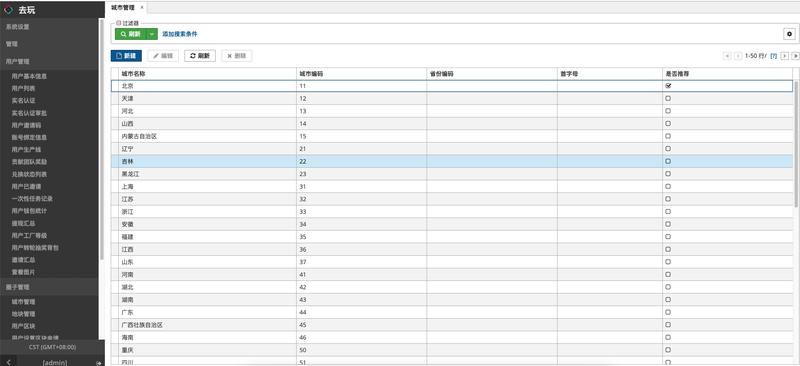Image resolution: width=800 pixels, height=366 pixels.
Task: Jump to the last page of rows
Action: click(795, 56)
